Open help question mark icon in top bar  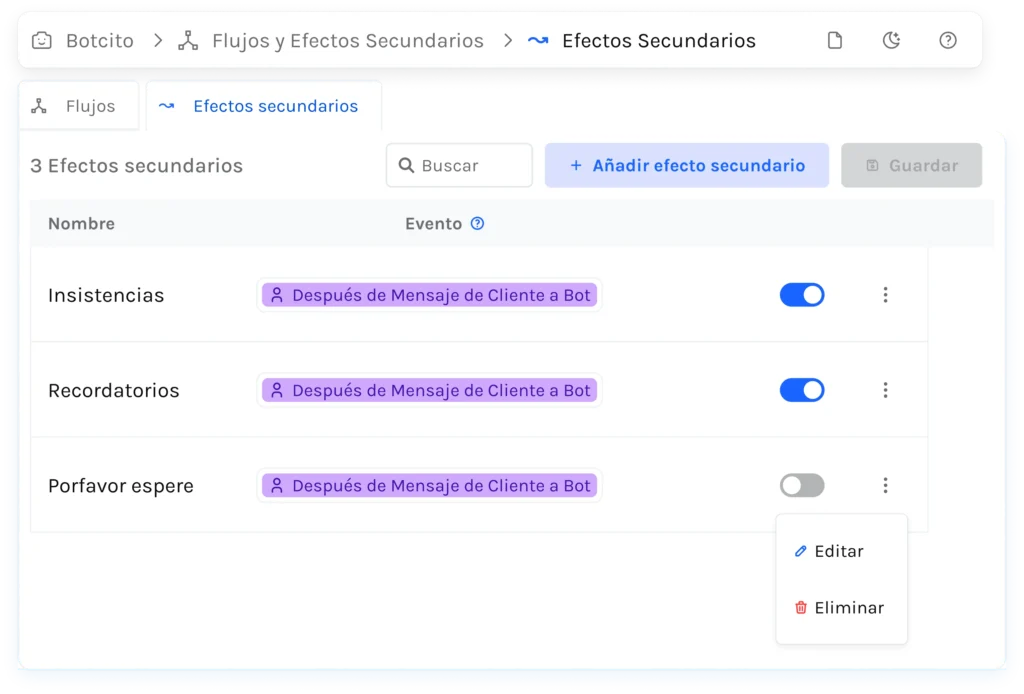948,41
